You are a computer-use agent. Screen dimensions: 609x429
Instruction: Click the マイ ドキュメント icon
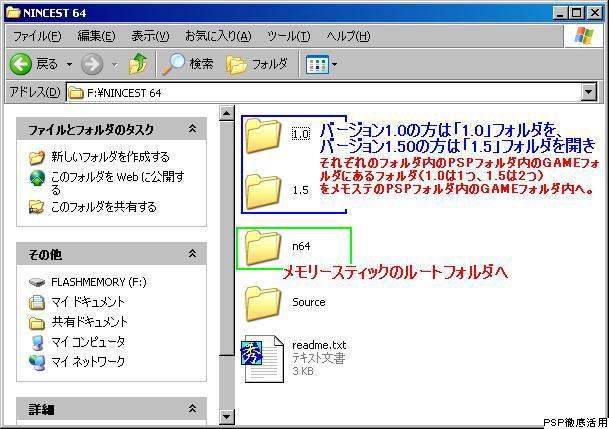(x=37, y=302)
